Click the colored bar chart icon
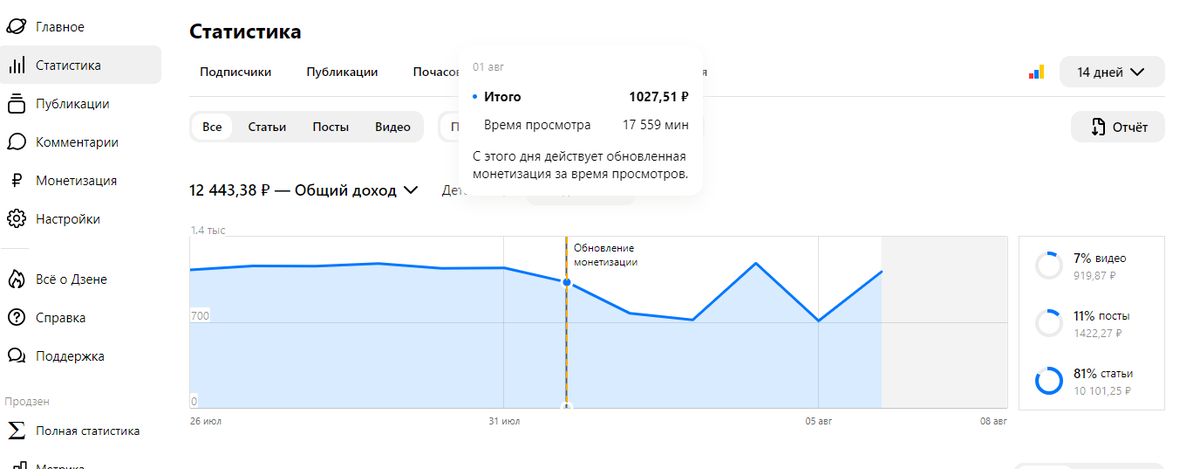The image size is (1200, 469). click(x=1036, y=72)
